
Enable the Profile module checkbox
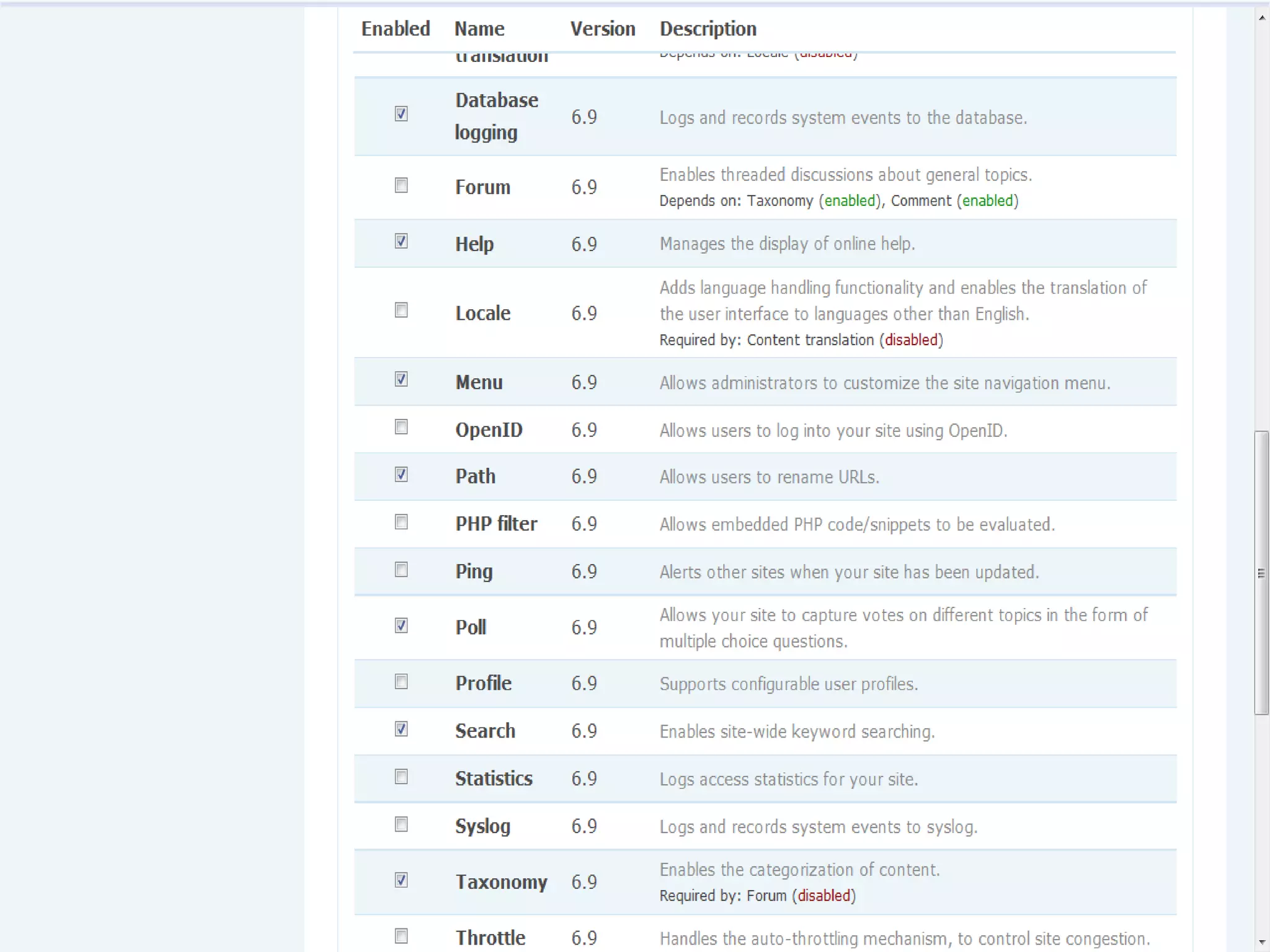coord(401,682)
